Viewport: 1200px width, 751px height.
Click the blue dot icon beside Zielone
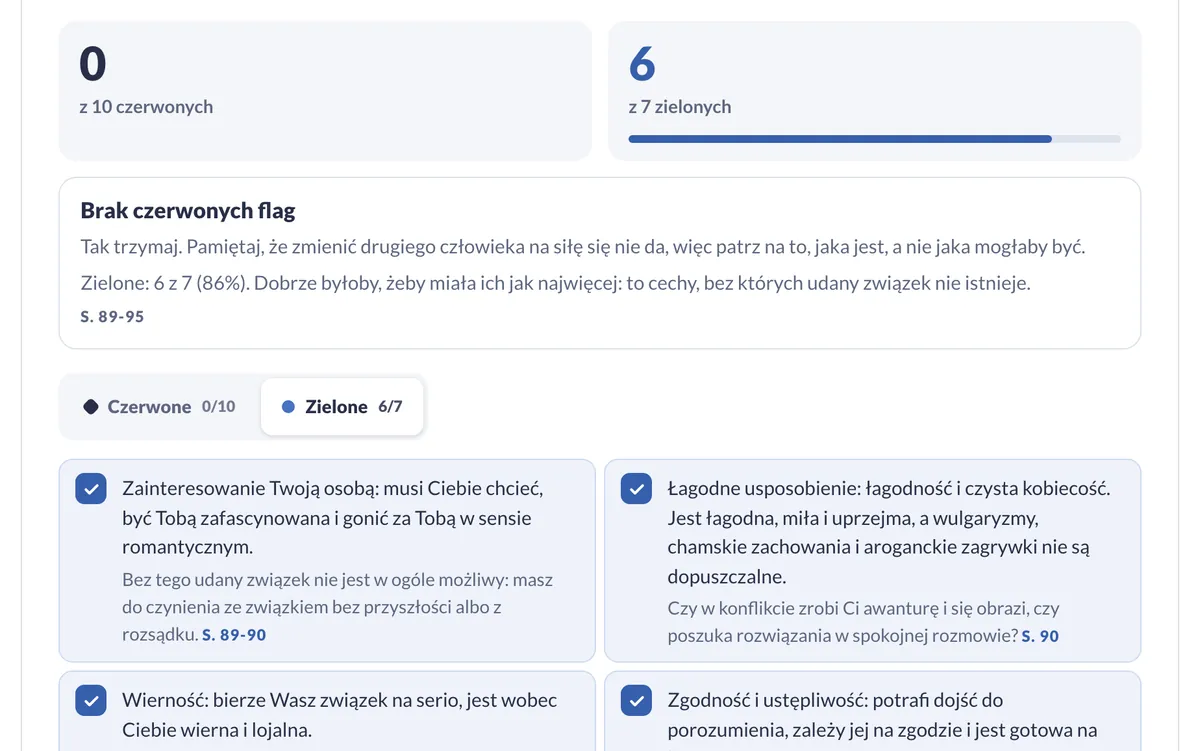[x=289, y=407]
